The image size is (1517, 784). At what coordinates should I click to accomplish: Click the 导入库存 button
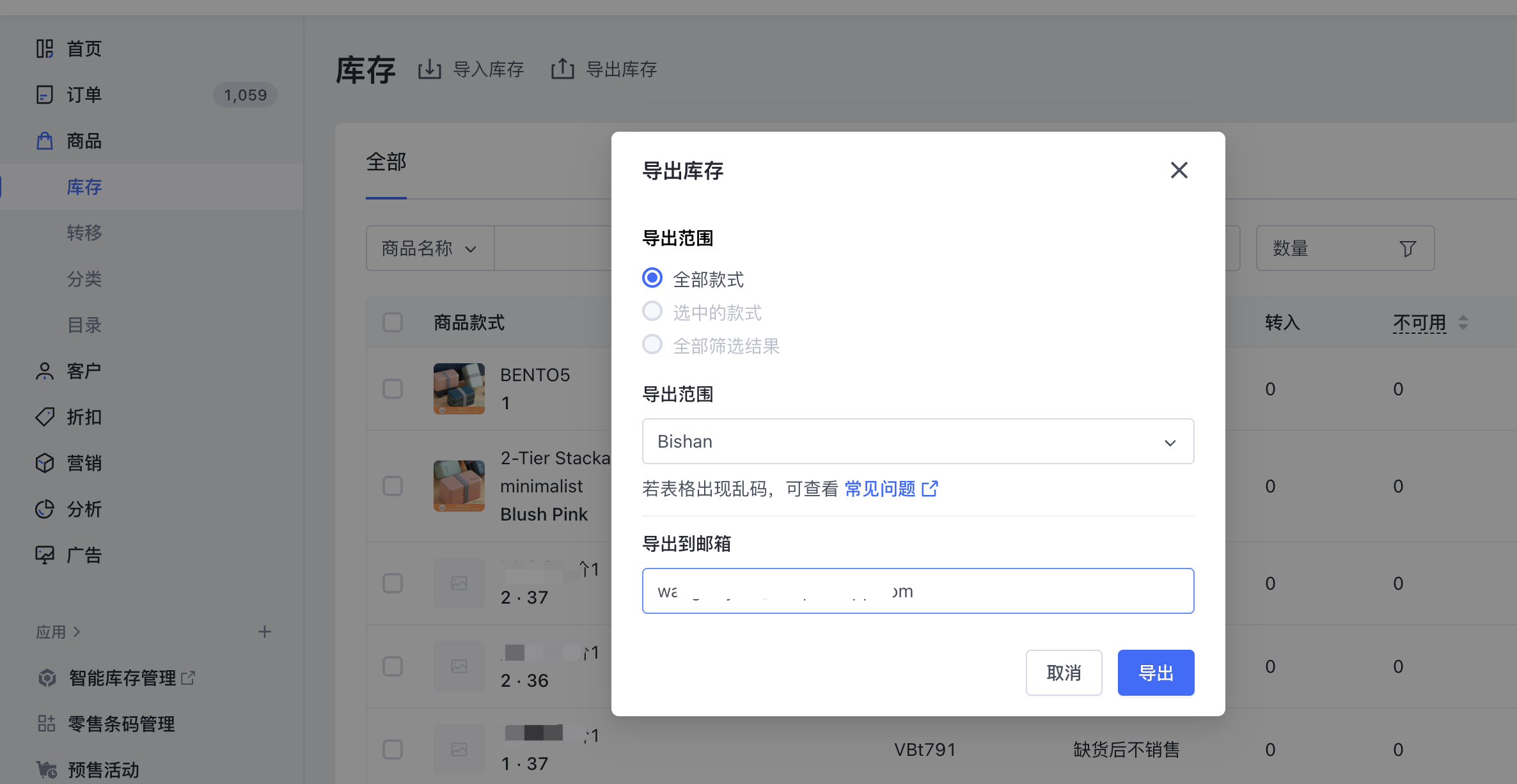point(471,69)
